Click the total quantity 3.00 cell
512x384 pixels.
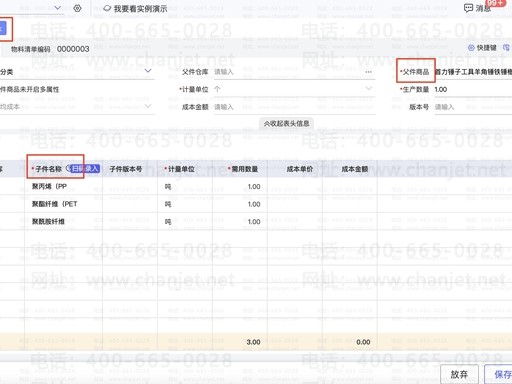pos(253,342)
